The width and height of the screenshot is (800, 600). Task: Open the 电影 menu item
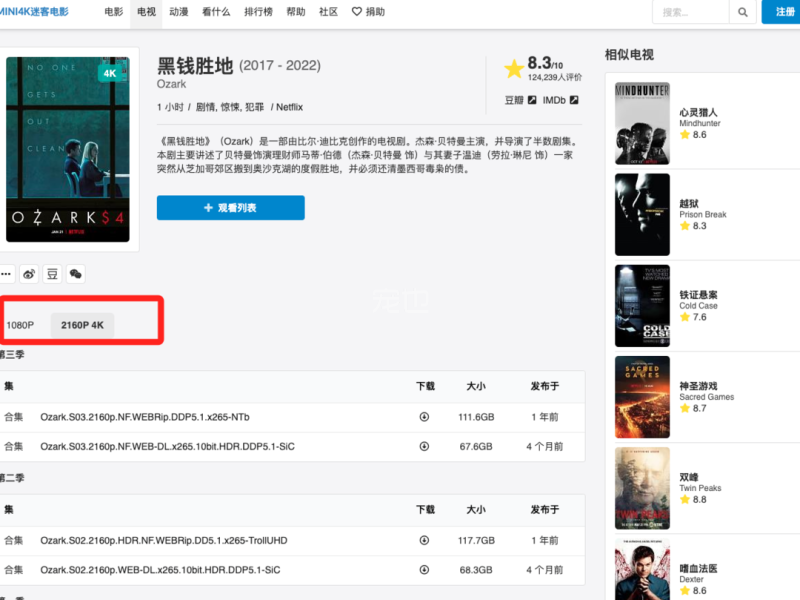(115, 13)
